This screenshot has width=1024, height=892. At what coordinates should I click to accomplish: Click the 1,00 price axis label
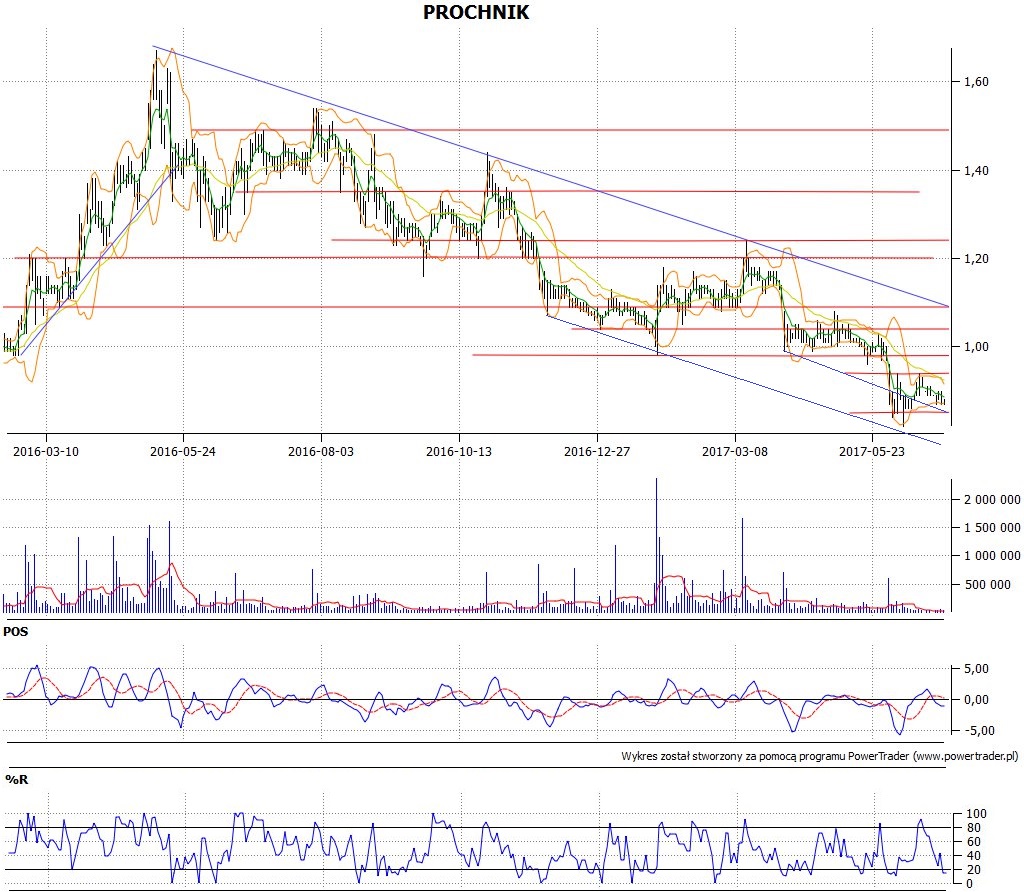coord(976,347)
